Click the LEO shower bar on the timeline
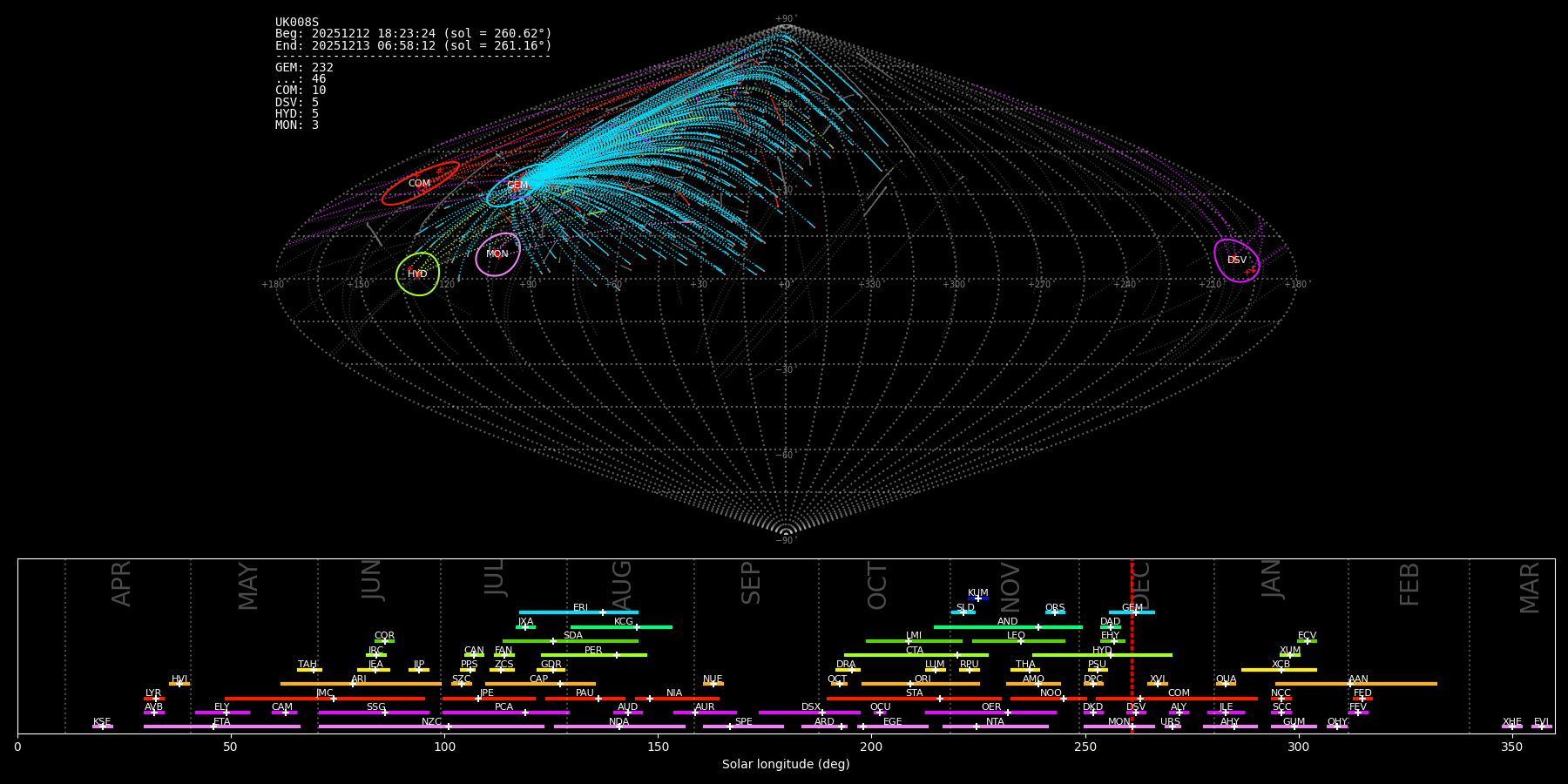1568x784 pixels. coord(1018,641)
